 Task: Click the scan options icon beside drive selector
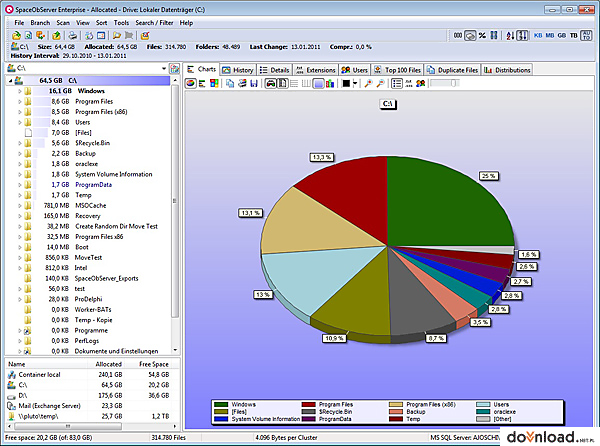click(174, 68)
